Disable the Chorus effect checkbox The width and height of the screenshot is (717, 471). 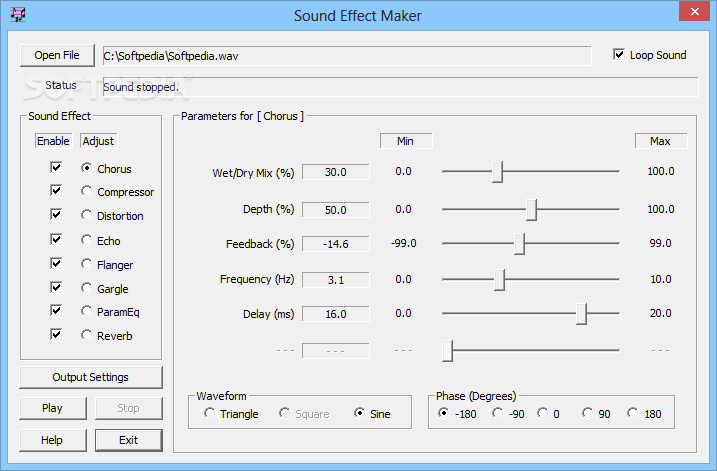(x=56, y=168)
